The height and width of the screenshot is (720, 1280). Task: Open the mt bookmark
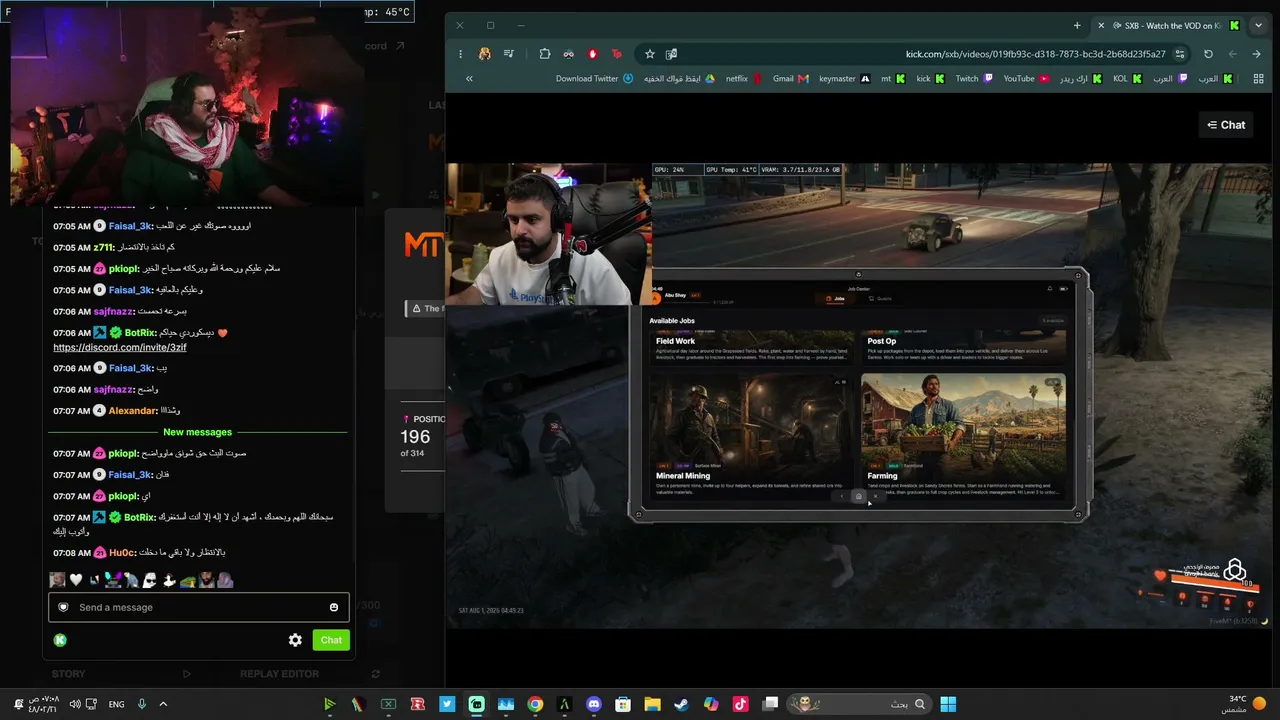pyautogui.click(x=893, y=79)
